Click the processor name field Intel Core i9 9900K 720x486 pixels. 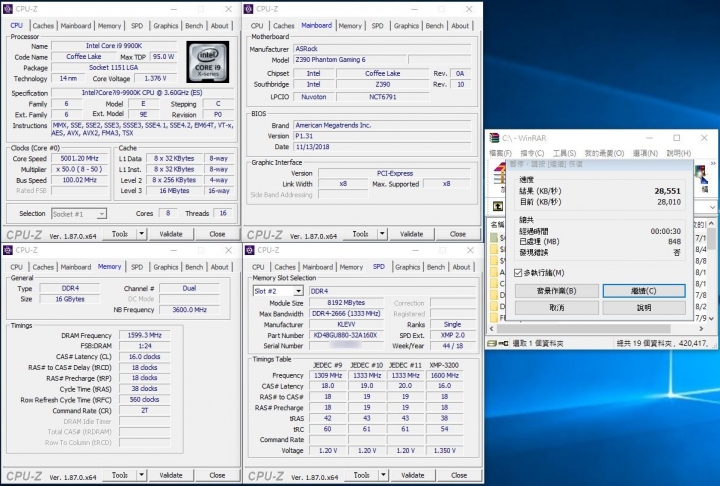[114, 45]
